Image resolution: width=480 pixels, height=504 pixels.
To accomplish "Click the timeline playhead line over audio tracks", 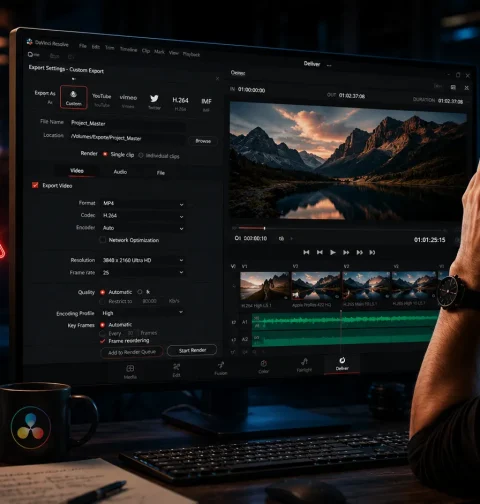I will click(x=340, y=330).
